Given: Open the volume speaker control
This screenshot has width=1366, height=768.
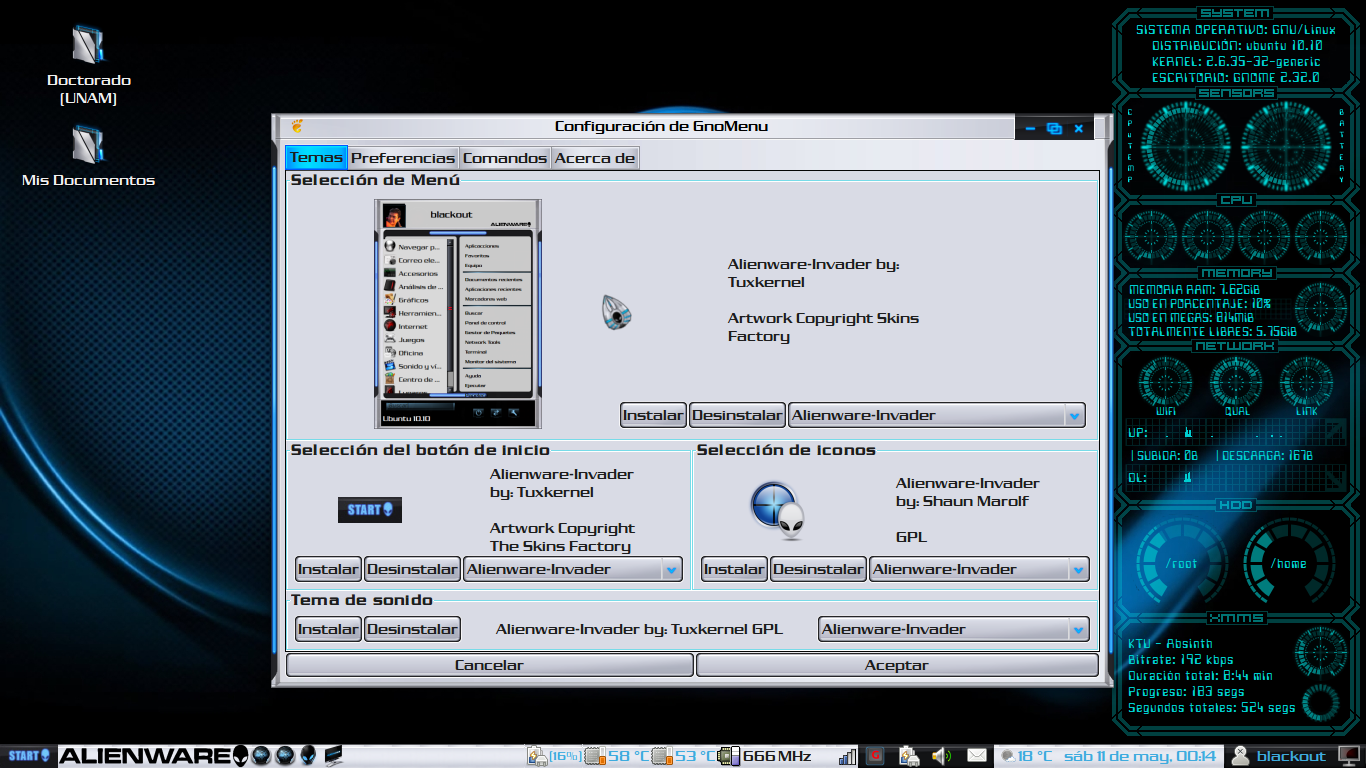Looking at the screenshot, I should pyautogui.click(x=942, y=757).
